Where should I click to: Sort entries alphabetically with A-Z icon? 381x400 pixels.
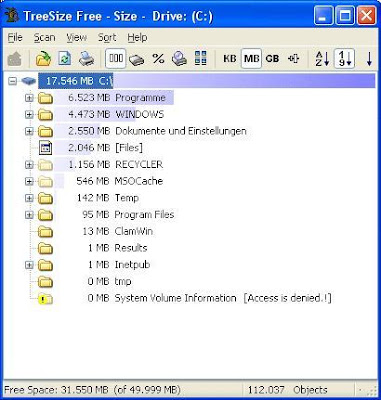point(322,59)
